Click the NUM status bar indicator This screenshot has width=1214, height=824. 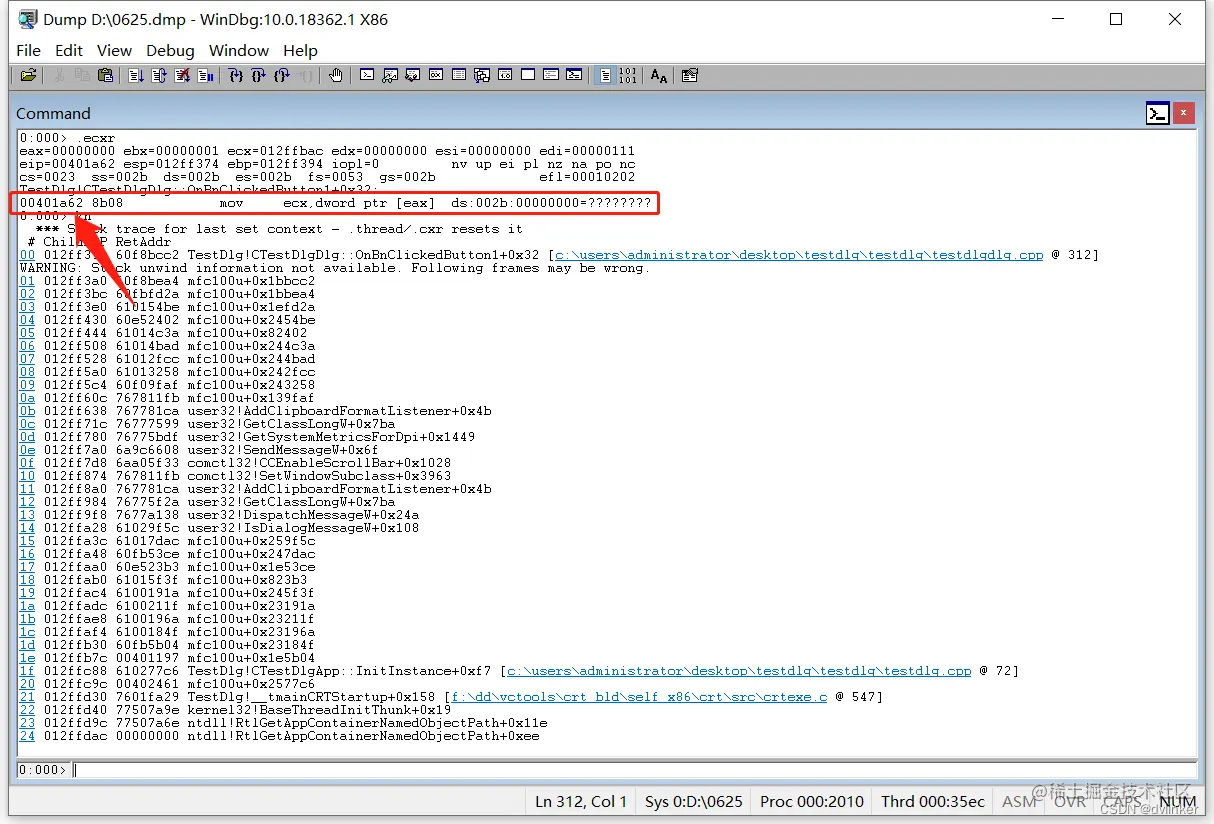[x=1178, y=801]
